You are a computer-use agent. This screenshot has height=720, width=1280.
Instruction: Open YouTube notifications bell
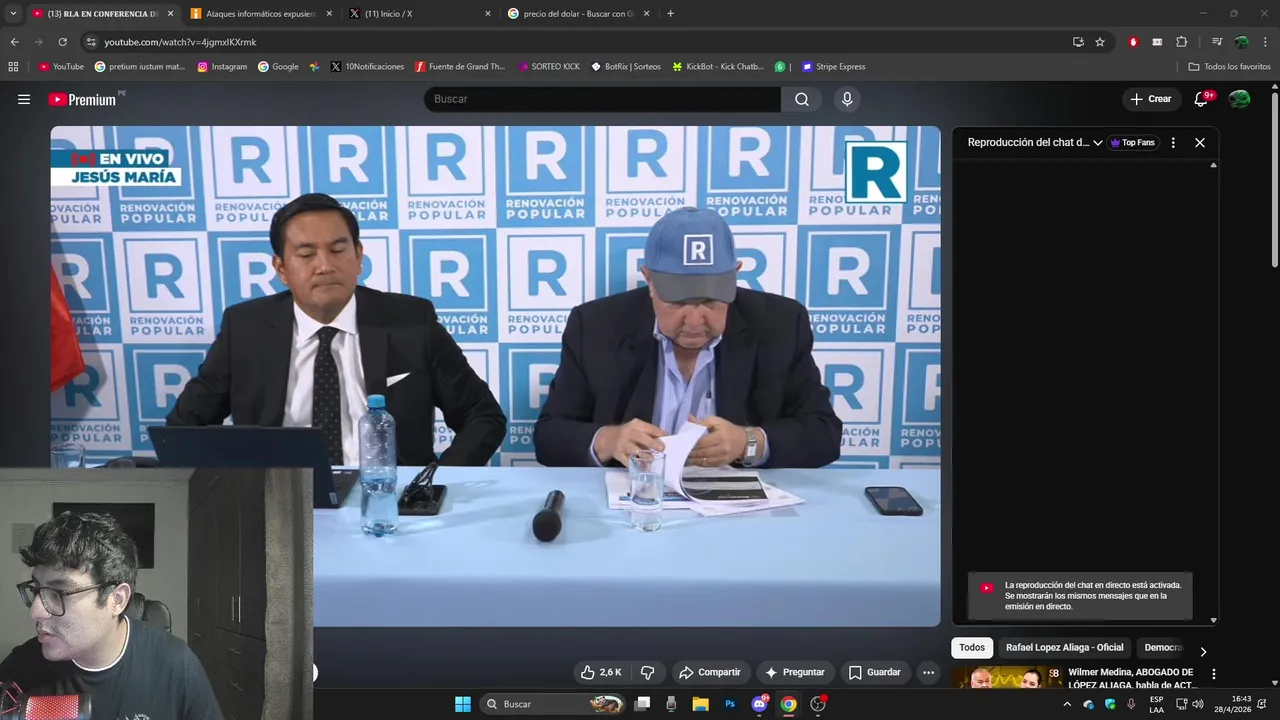[x=1201, y=99]
